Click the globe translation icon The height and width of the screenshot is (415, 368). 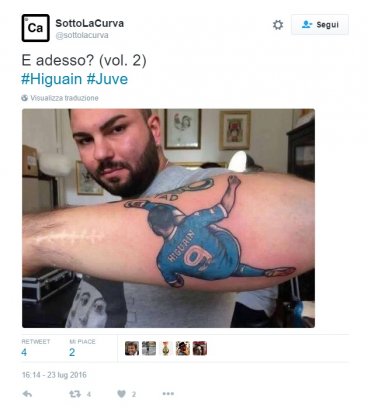(25, 98)
